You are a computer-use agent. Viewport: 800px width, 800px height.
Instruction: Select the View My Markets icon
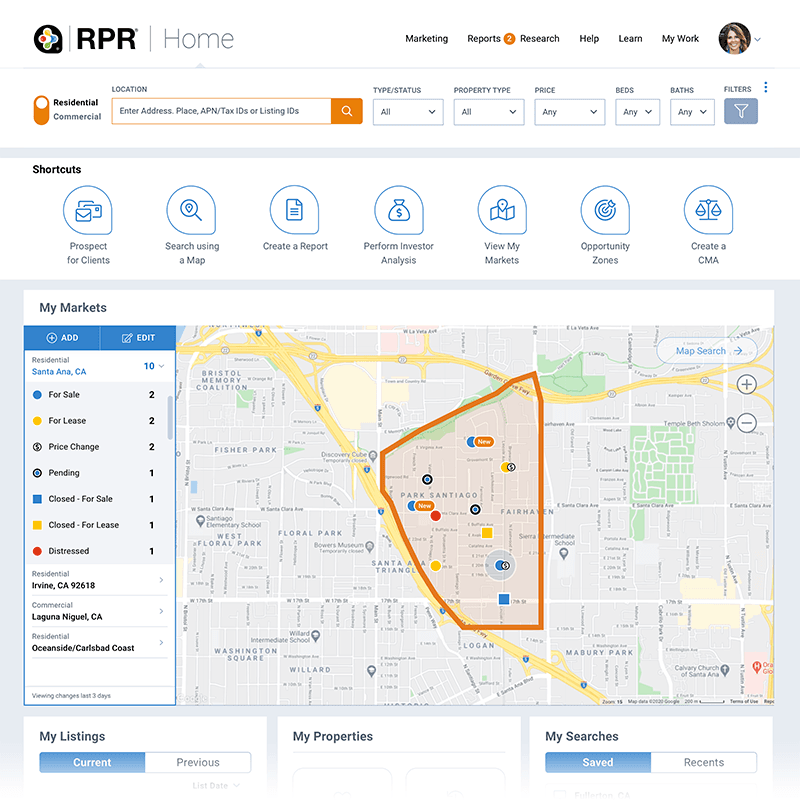(502, 210)
